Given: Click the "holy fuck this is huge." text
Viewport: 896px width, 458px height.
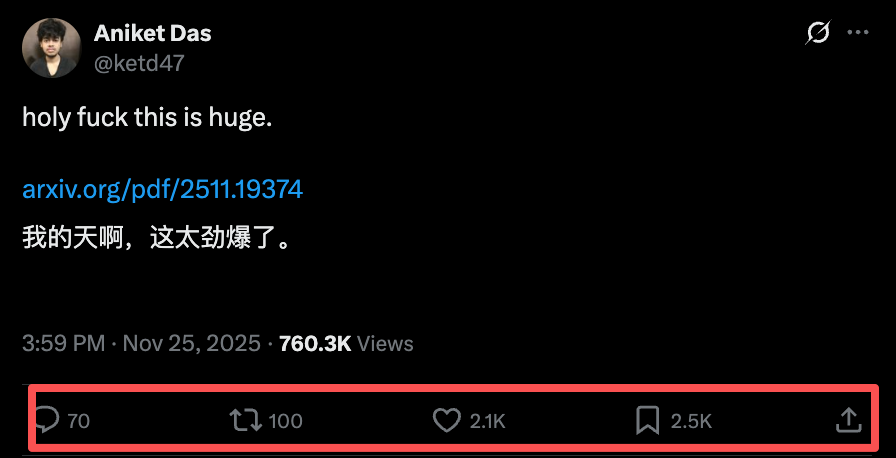Looking at the screenshot, I should click(x=147, y=117).
